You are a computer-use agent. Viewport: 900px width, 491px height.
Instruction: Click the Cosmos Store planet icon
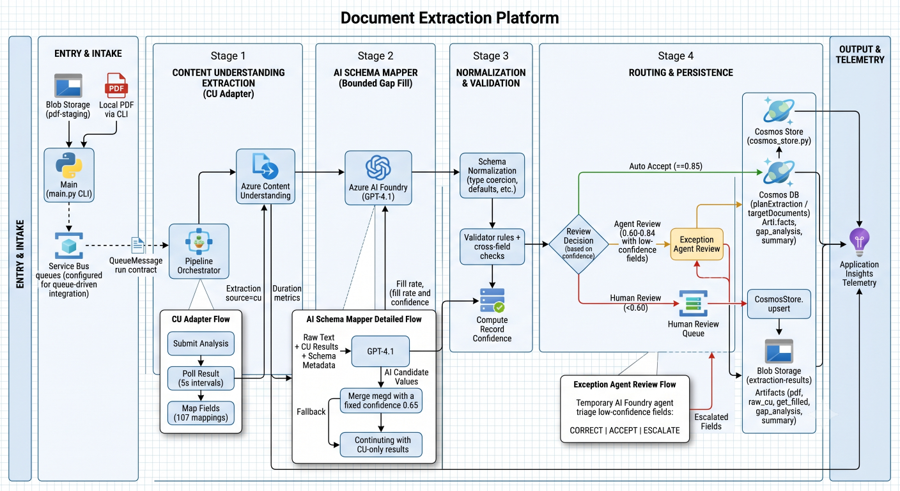pyautogui.click(x=779, y=110)
